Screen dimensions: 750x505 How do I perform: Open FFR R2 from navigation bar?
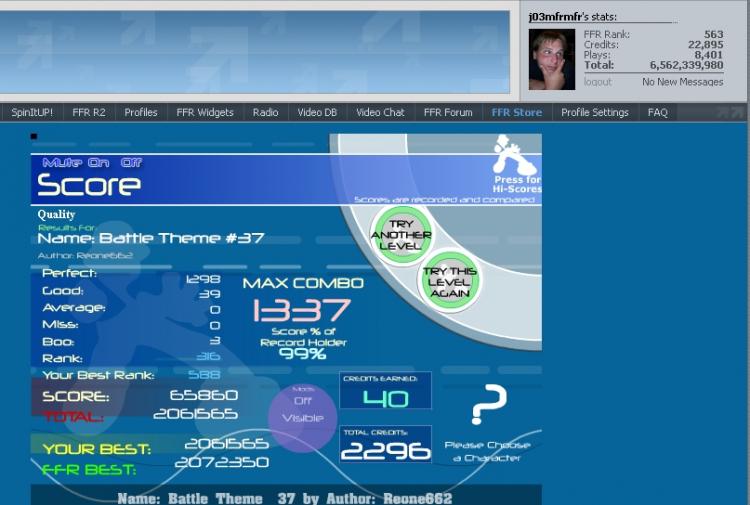coord(88,112)
